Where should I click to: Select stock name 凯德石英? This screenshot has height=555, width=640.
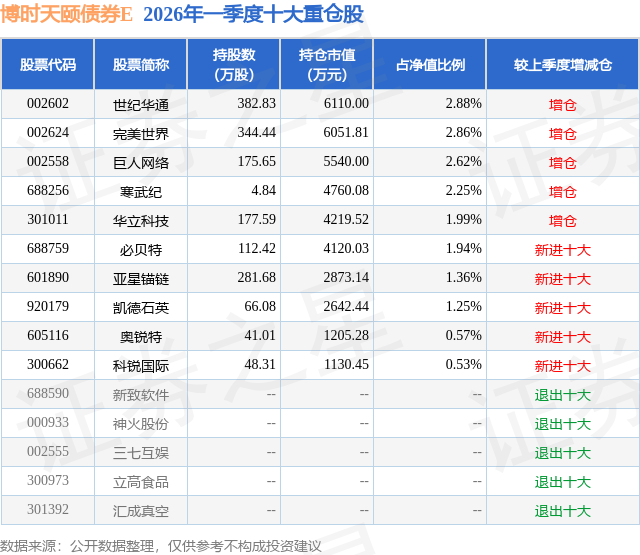(141, 308)
